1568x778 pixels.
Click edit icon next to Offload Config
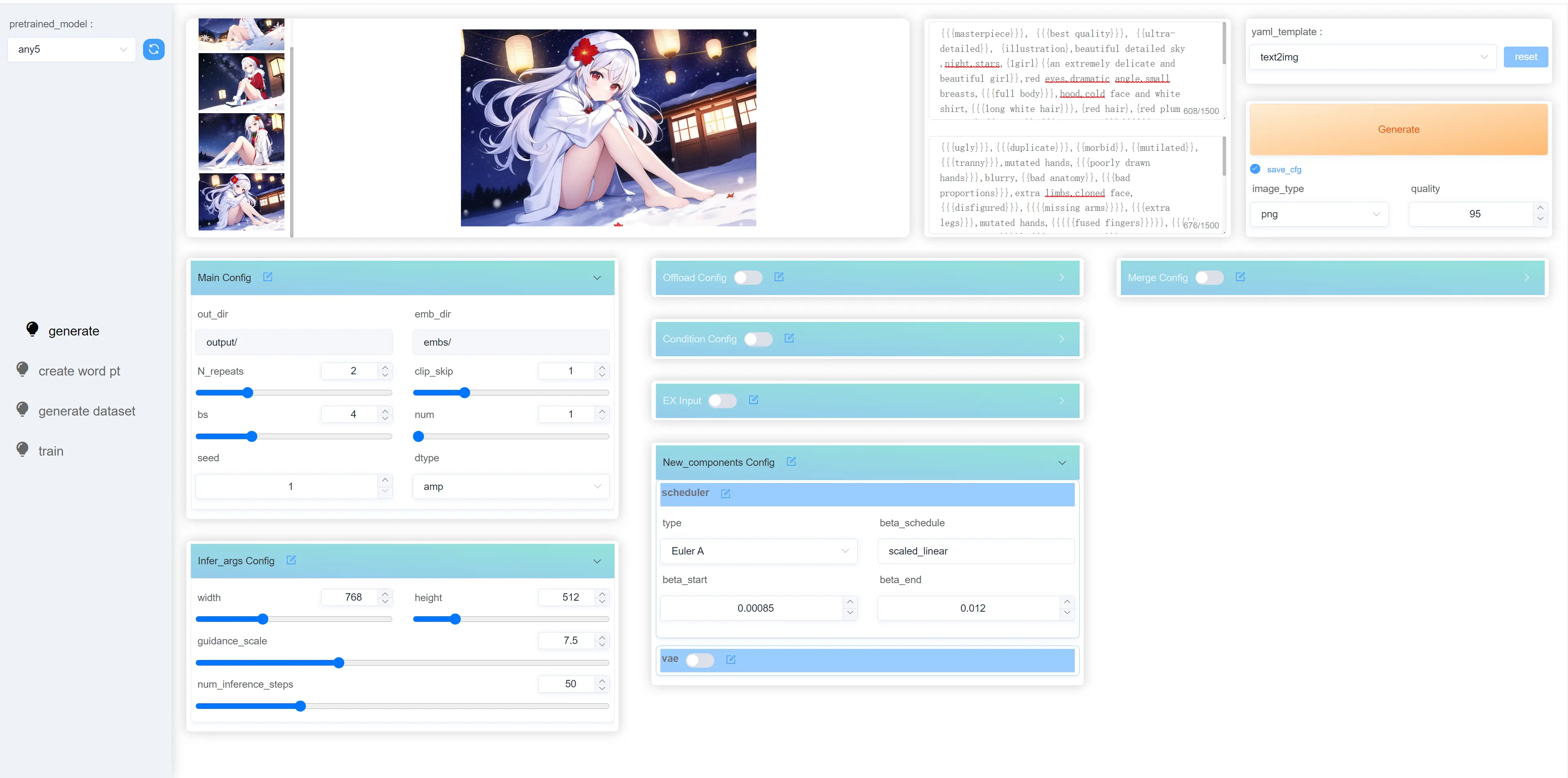tap(778, 277)
